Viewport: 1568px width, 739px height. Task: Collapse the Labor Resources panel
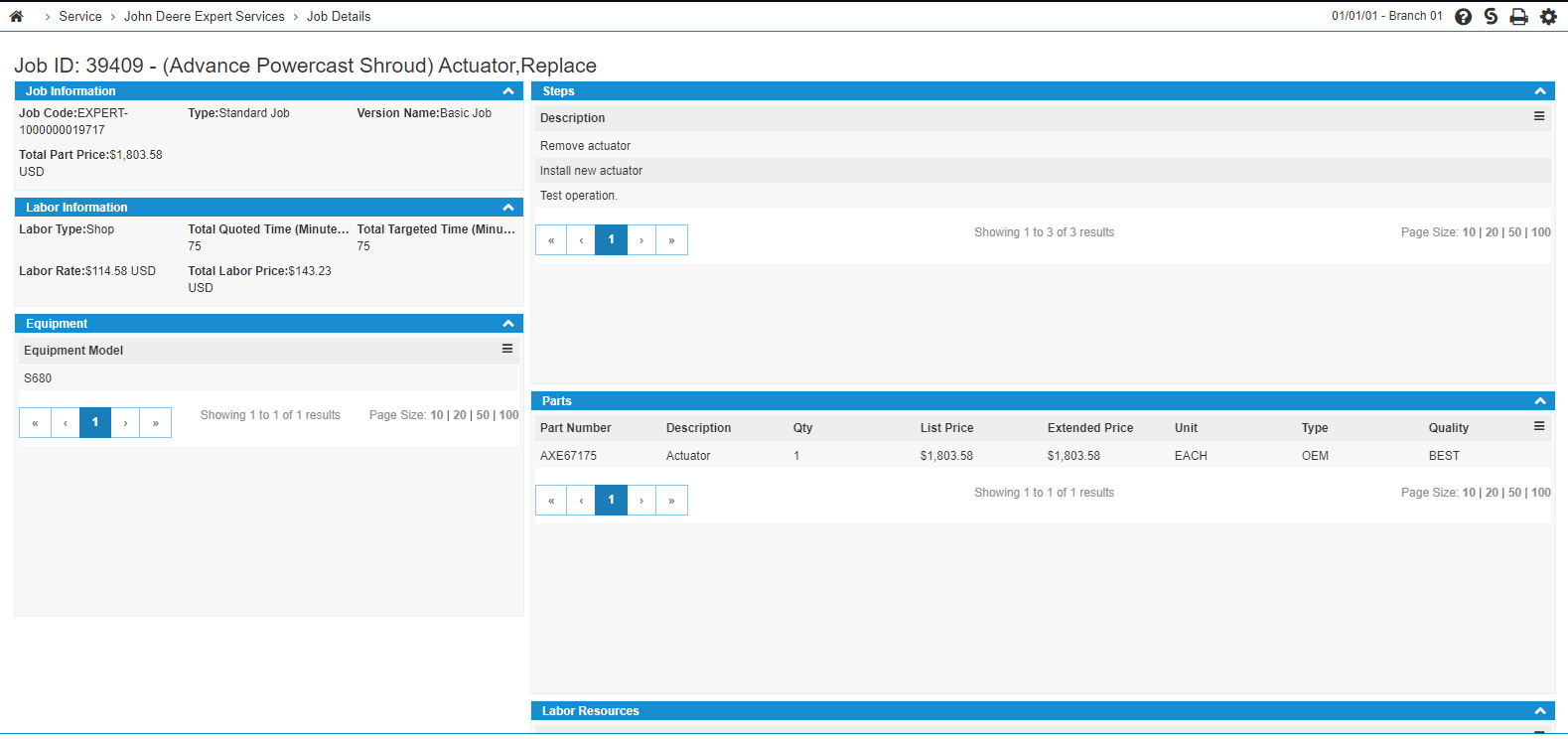click(x=1540, y=711)
